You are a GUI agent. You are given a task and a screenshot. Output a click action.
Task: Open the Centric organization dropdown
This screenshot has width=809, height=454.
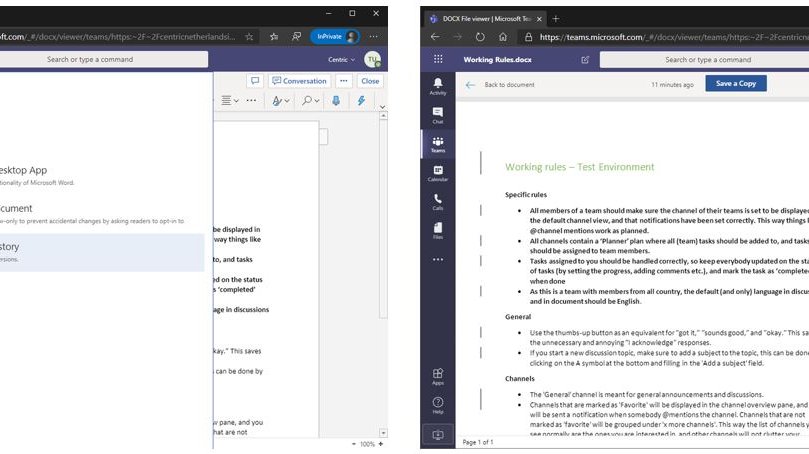341,60
